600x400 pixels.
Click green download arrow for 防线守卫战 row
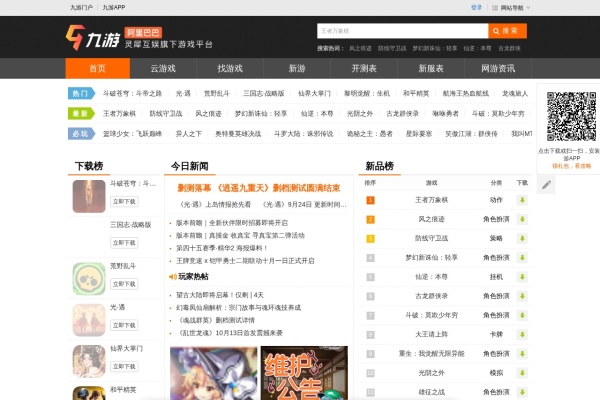(522, 238)
